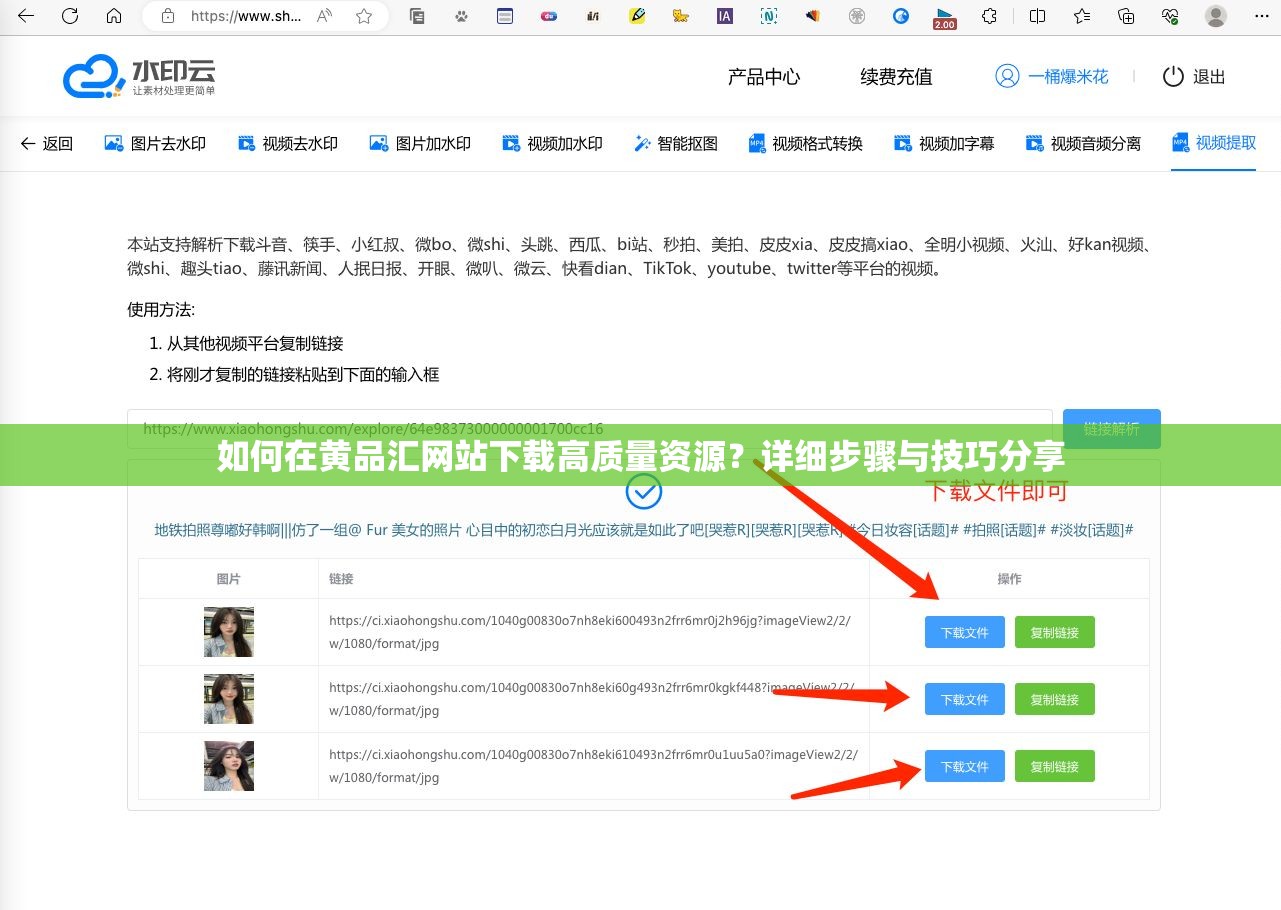
Task: Click the link text ending 0j2h96jg
Action: [x=590, y=632]
